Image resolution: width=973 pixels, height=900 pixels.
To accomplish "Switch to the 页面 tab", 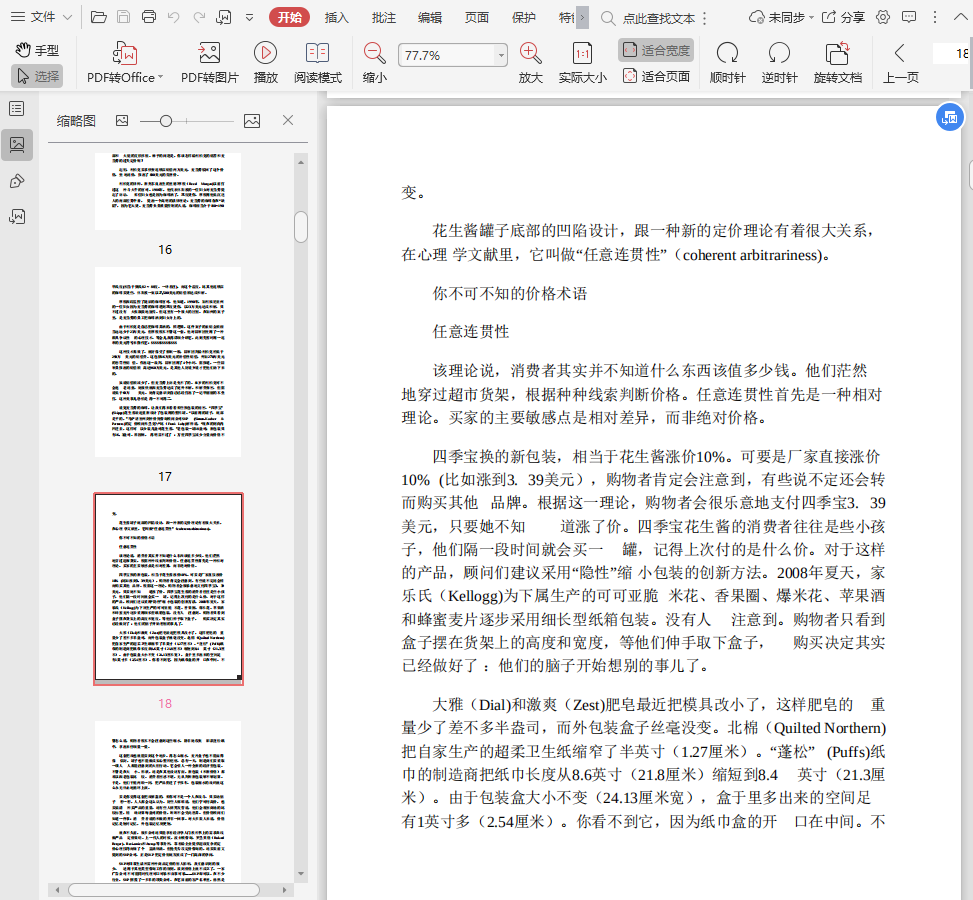I will tap(477, 17).
